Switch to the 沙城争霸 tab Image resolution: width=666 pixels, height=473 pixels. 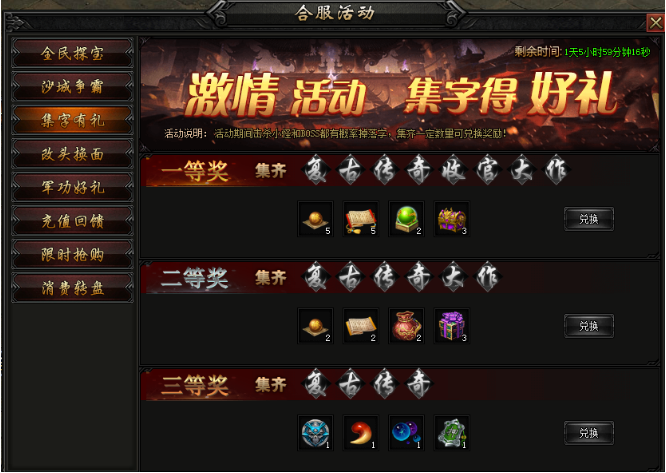(72, 87)
